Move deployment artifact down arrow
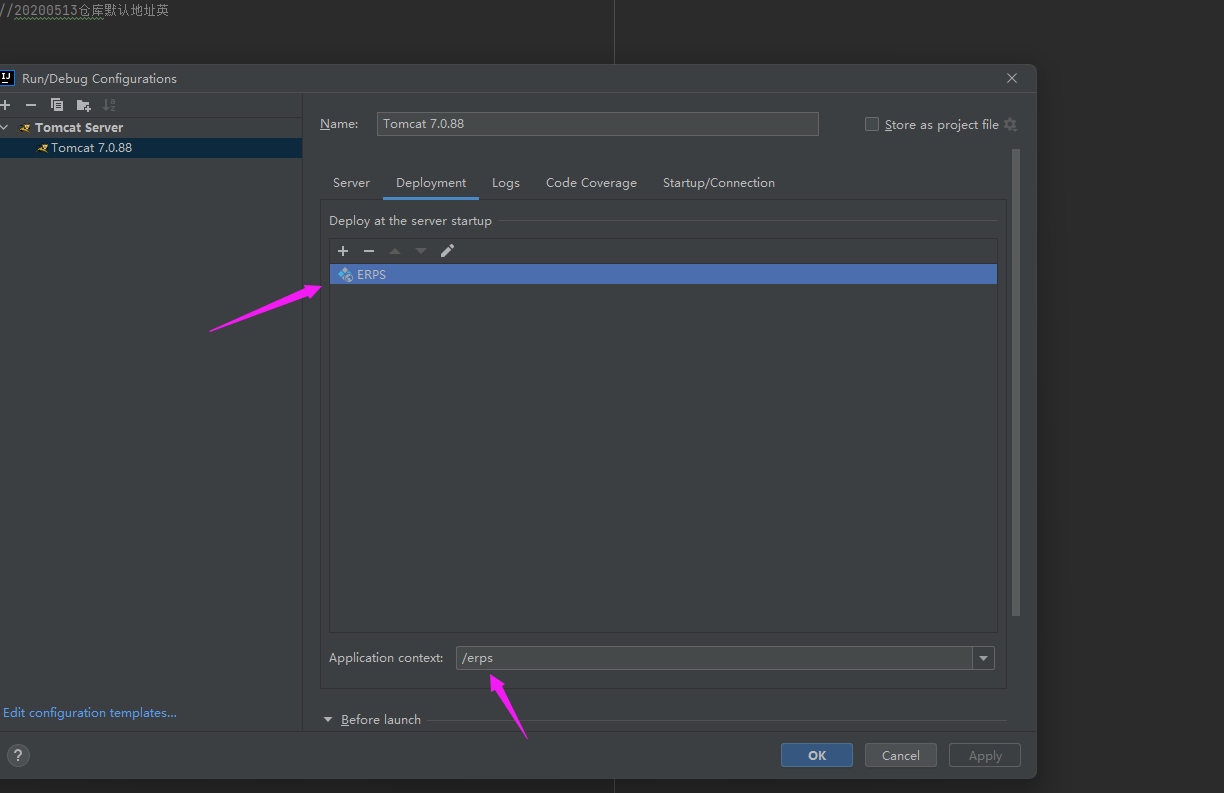 pos(421,251)
